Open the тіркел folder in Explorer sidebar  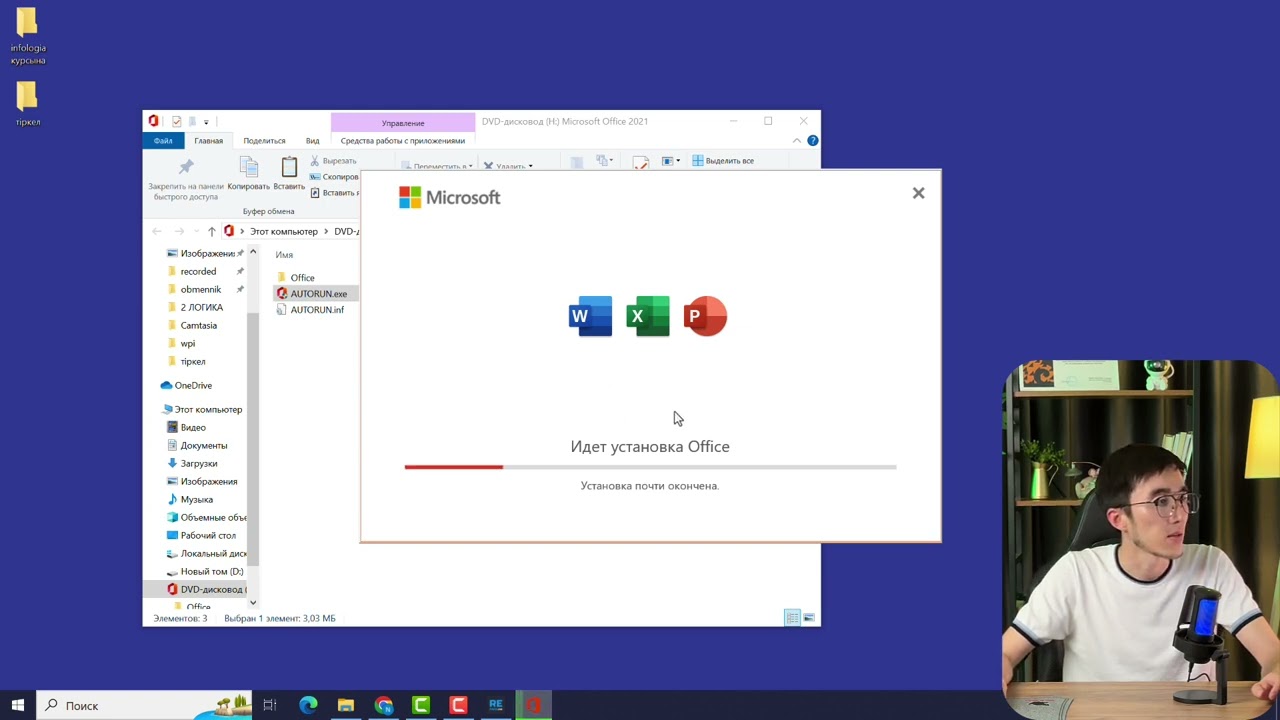point(192,362)
